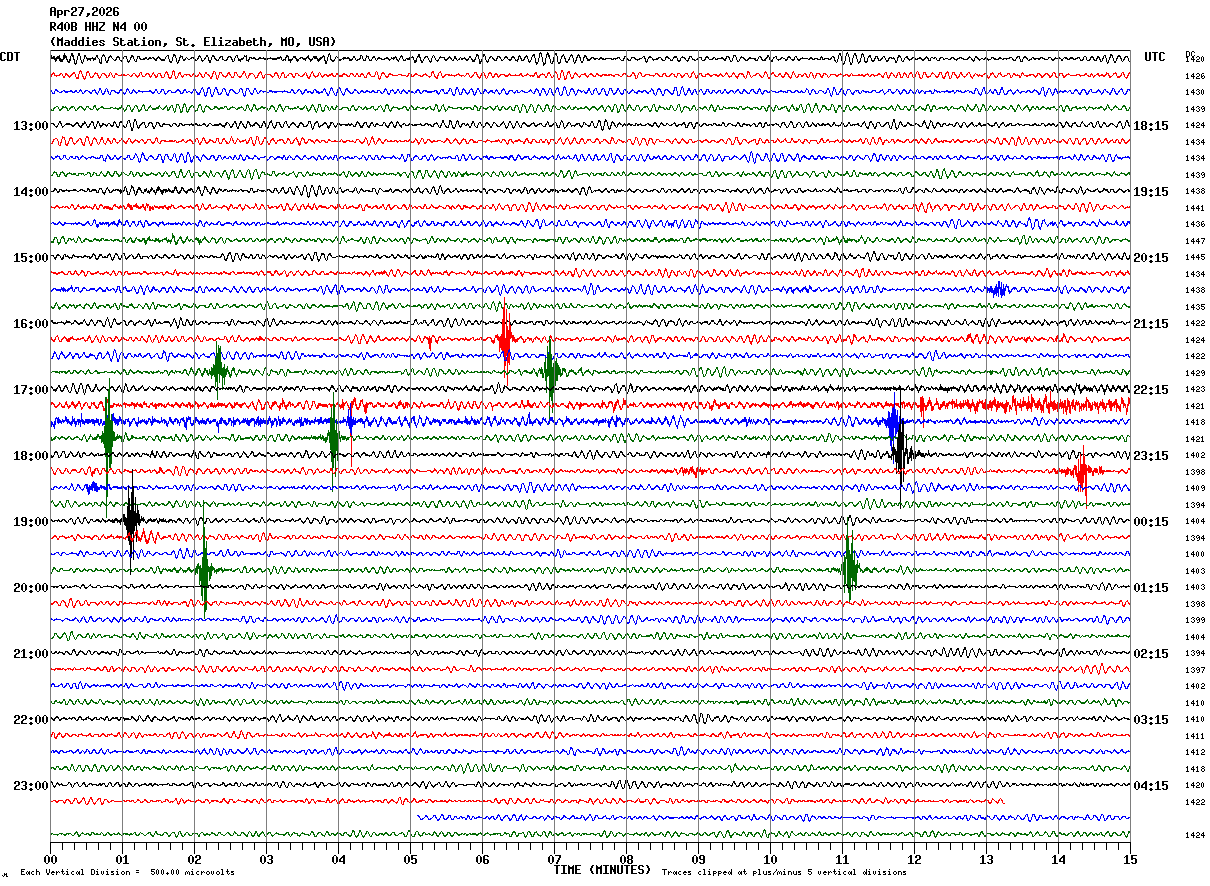Viewport: 1210px width, 886px height.
Task: Click the DC offset value 1412
Action: point(1195,753)
